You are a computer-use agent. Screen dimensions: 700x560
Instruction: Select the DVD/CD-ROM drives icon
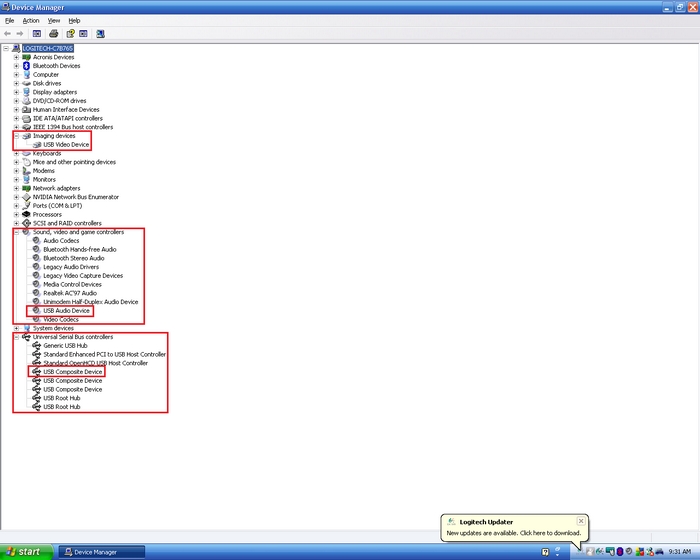pyautogui.click(x=26, y=101)
